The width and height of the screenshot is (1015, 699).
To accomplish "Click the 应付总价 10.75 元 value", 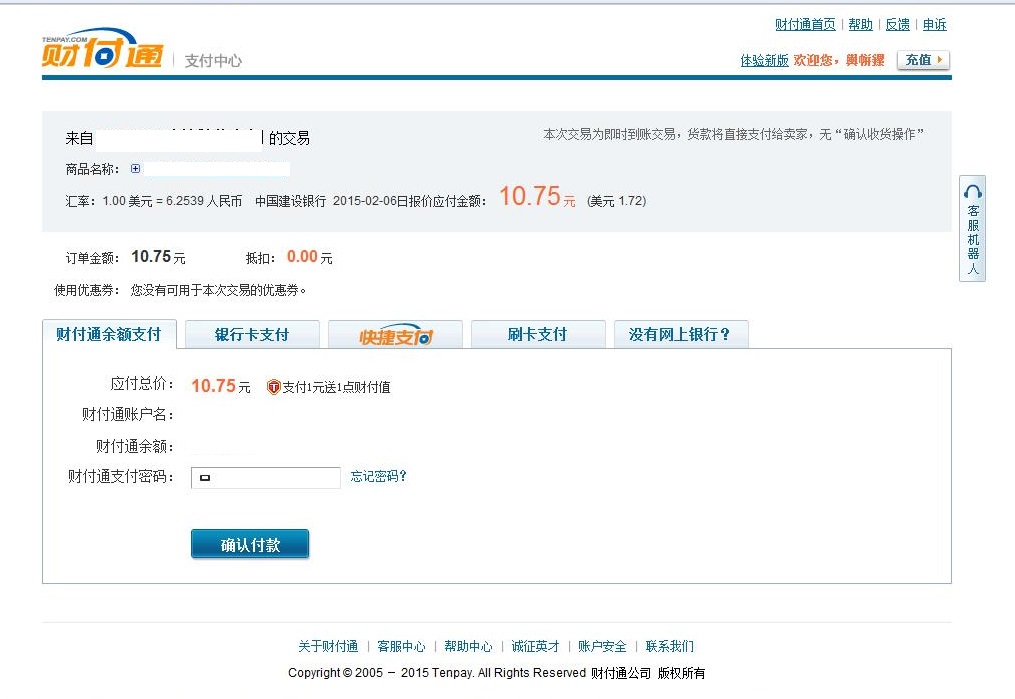I will coord(221,386).
